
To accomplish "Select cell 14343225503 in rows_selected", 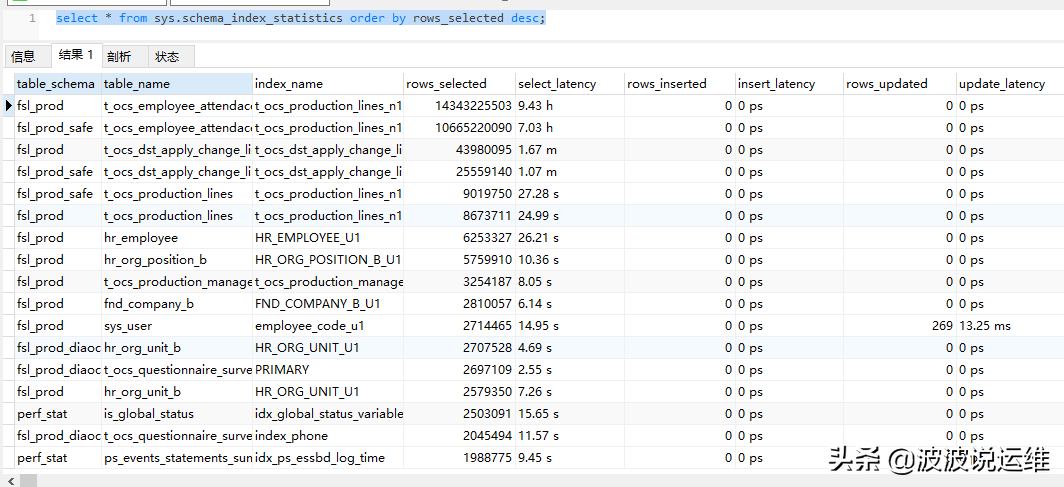I will pos(459,106).
